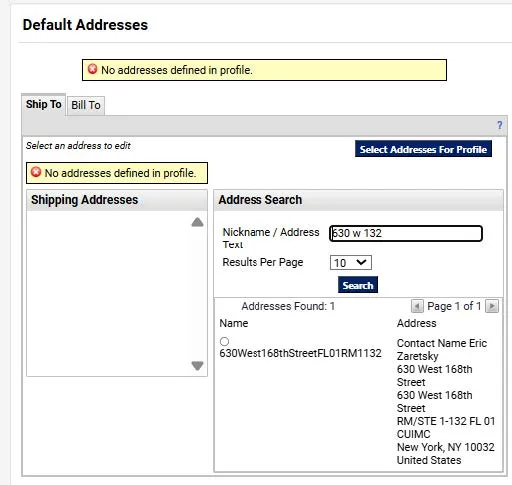Screen dimensions: 512x485
Task: Click the RM/STE 1-132 FL 01 line
Action: click(x=446, y=421)
